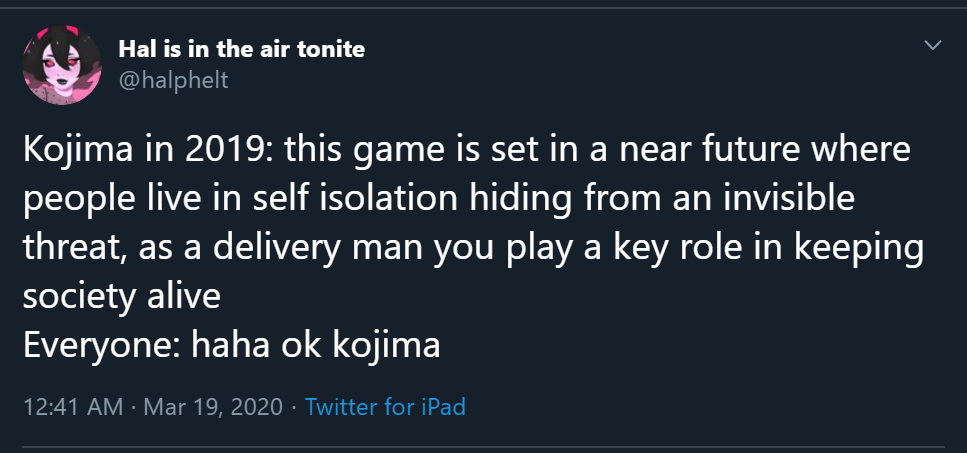Click the 12:41 AM timestamp
The height and width of the screenshot is (453, 967).
tap(73, 407)
